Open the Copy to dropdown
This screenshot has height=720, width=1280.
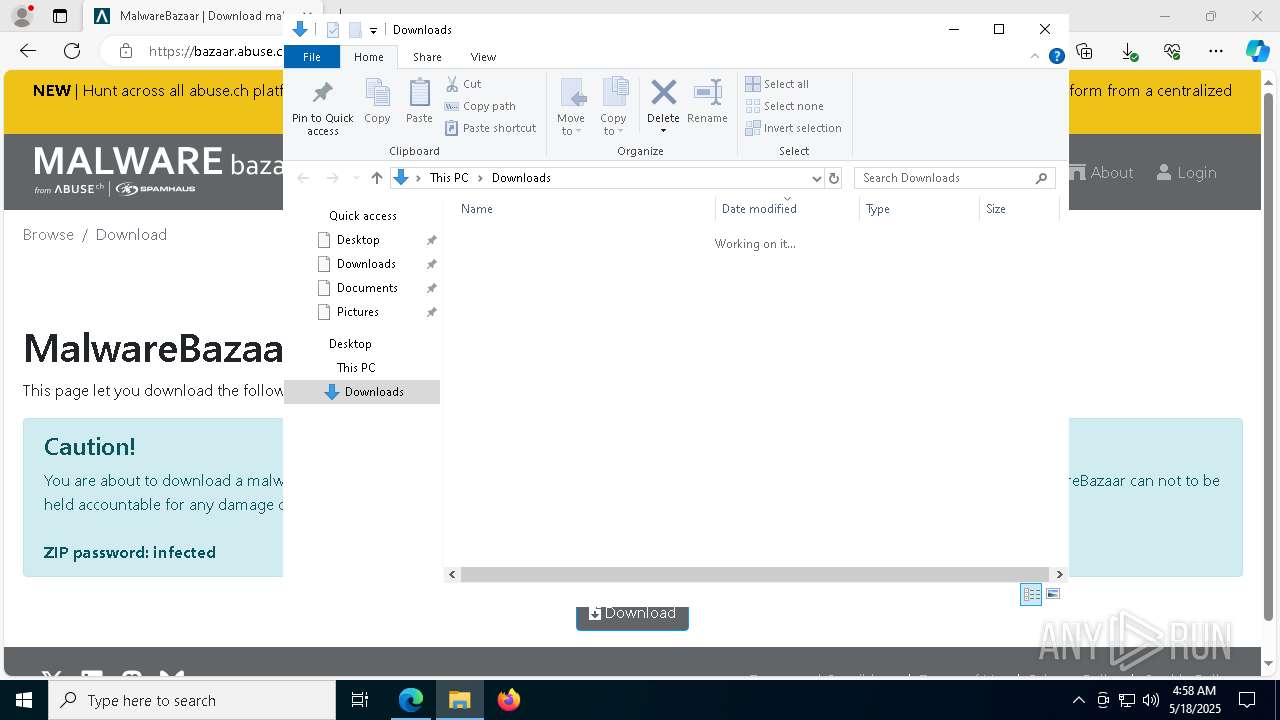[x=614, y=107]
